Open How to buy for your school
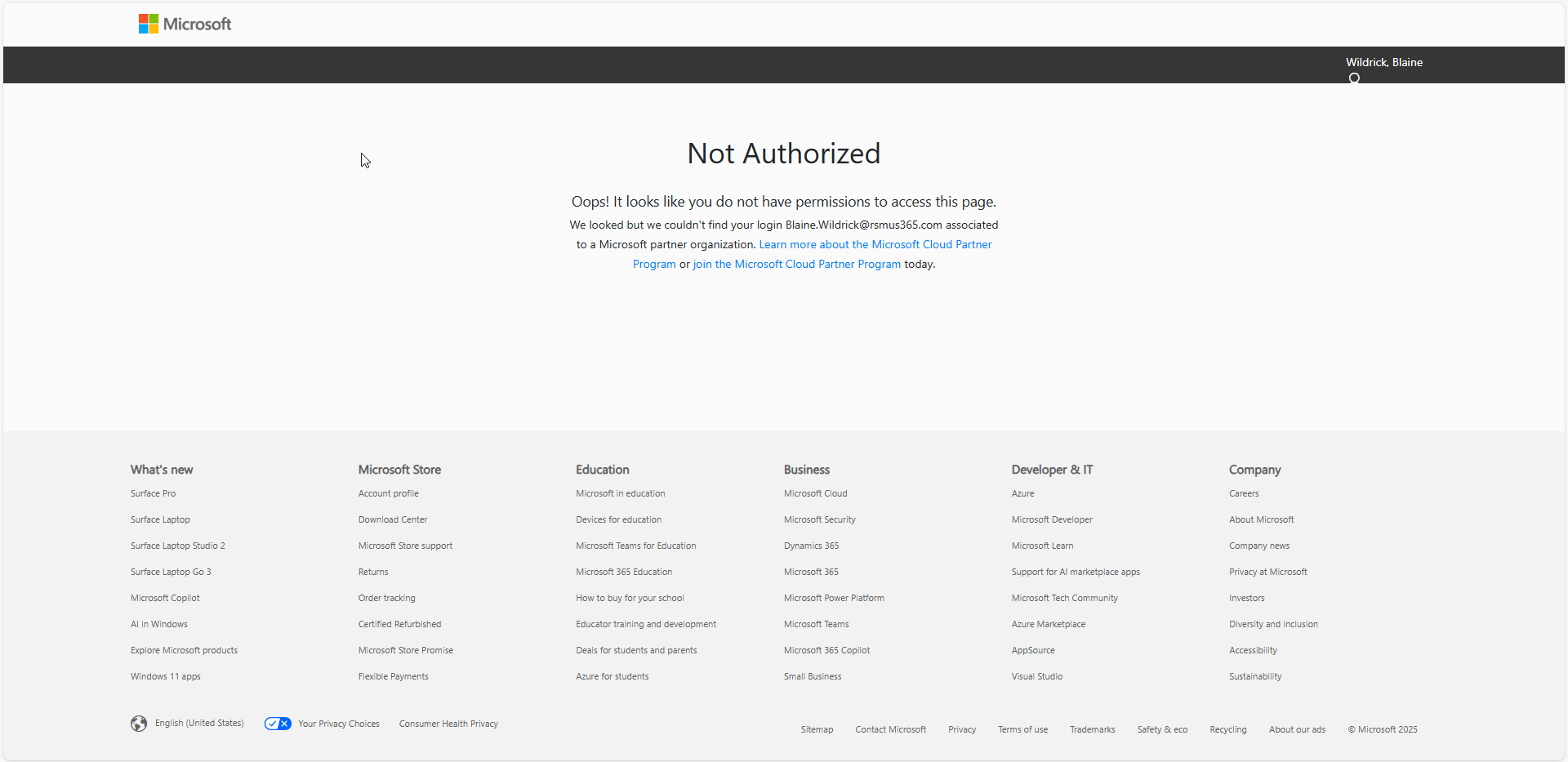 630,598
